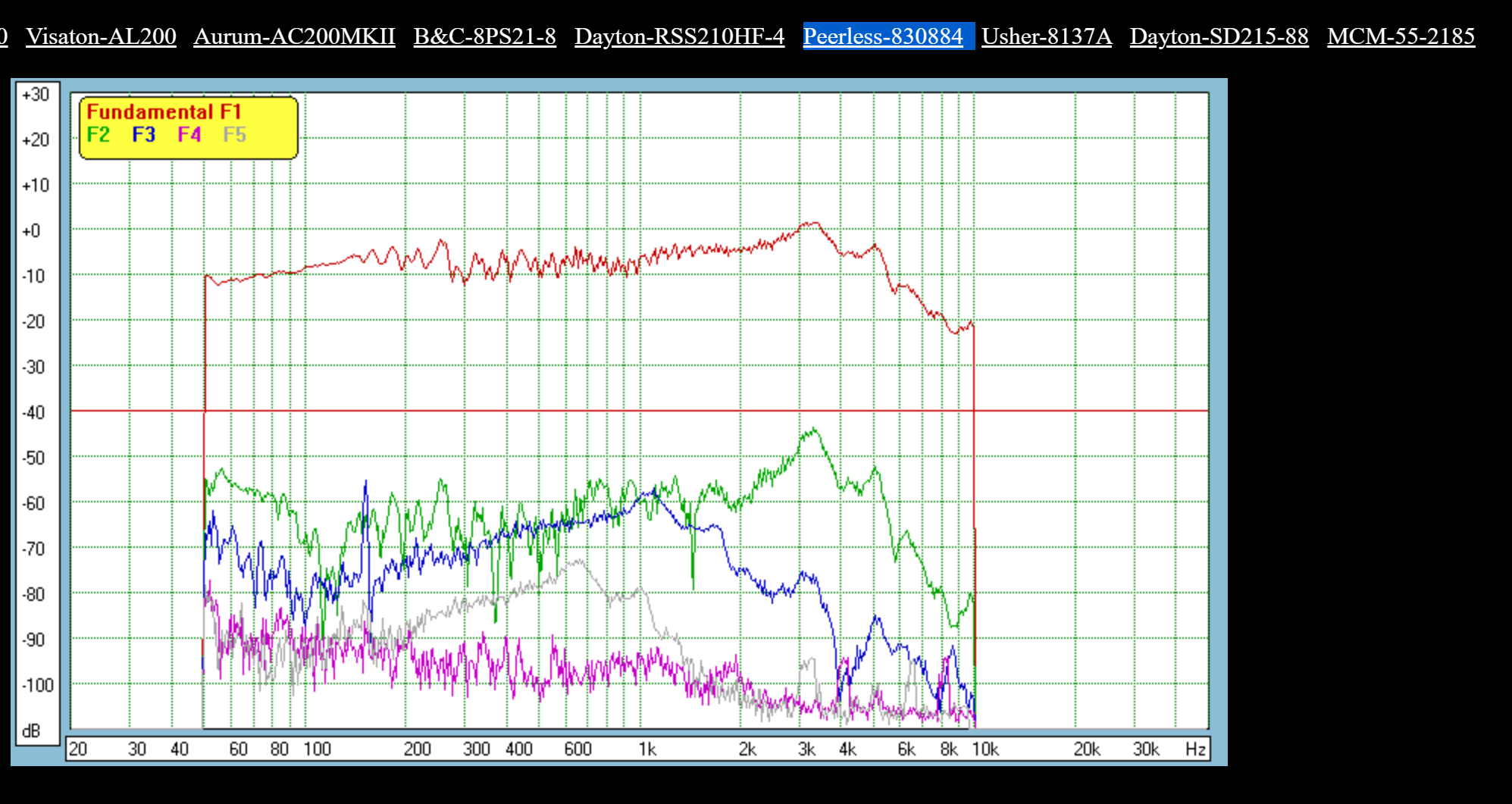Click the green F2 legend label
1512x804 pixels.
(x=99, y=135)
